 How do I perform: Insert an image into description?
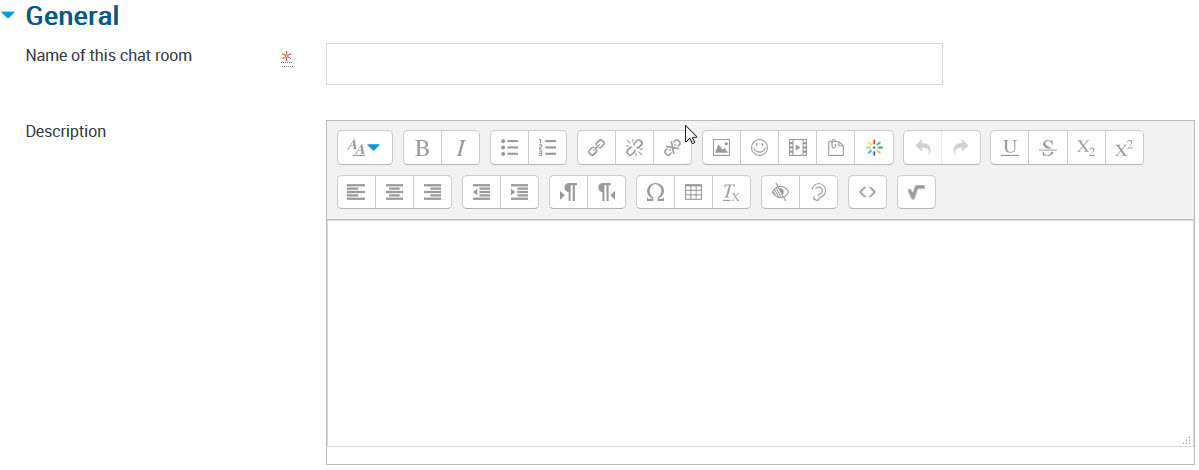[721, 147]
